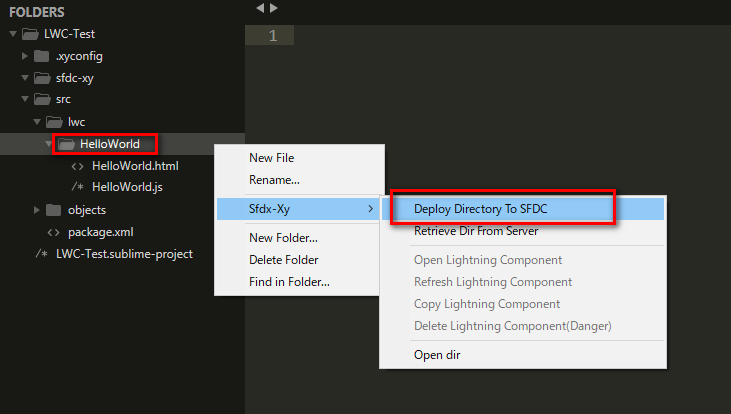Expand the objects folder arrow

click(36, 210)
